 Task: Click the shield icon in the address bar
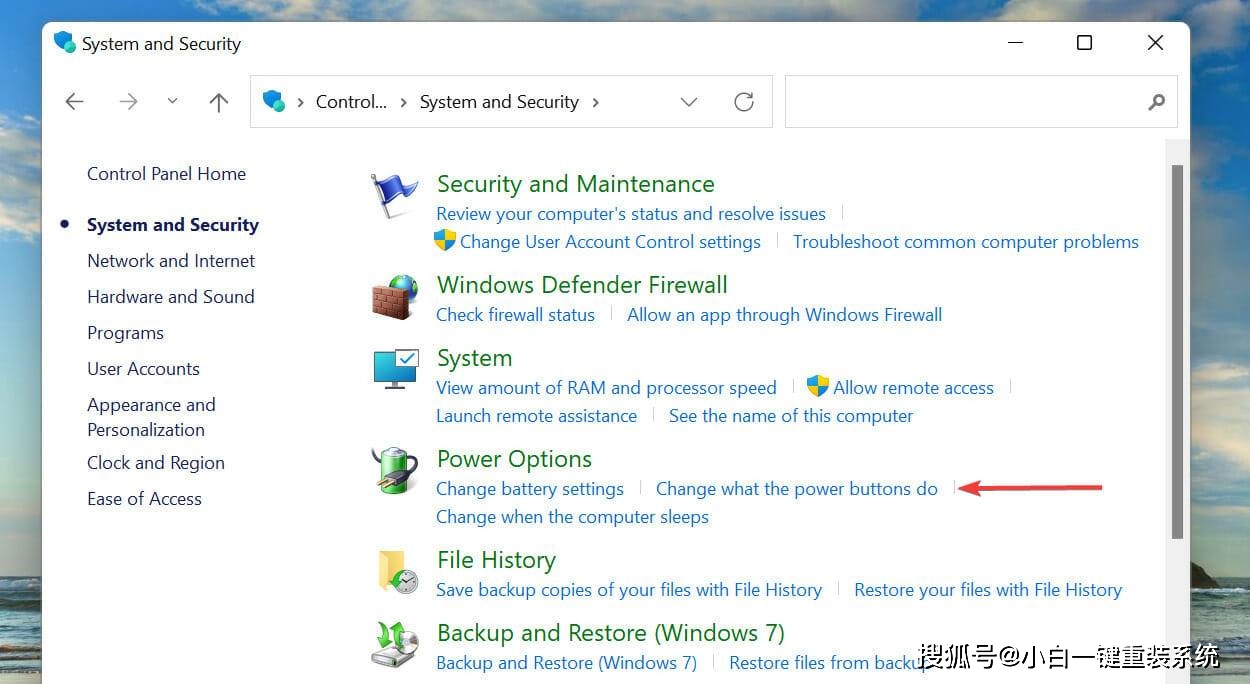point(273,101)
